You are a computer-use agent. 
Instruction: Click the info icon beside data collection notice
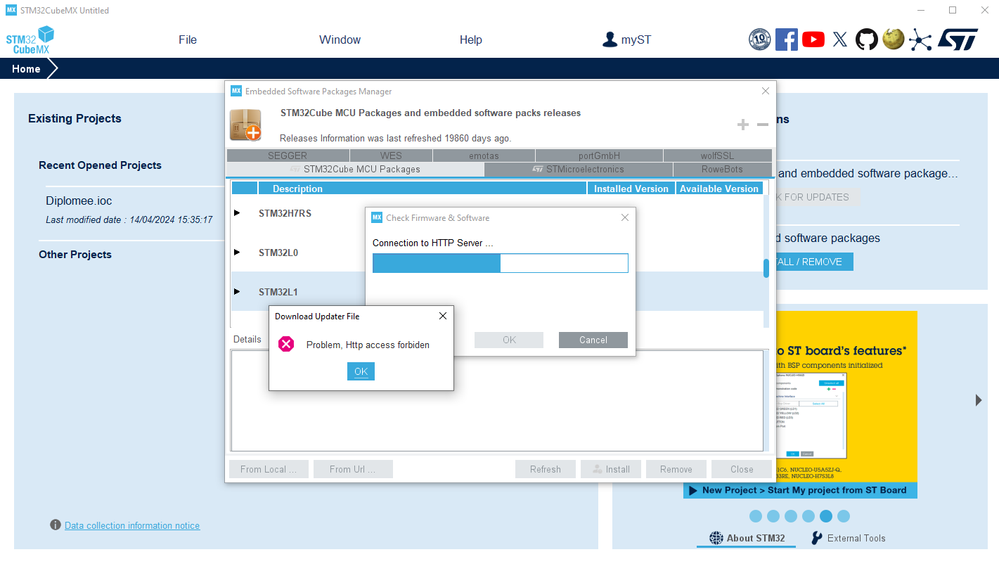(x=55, y=525)
